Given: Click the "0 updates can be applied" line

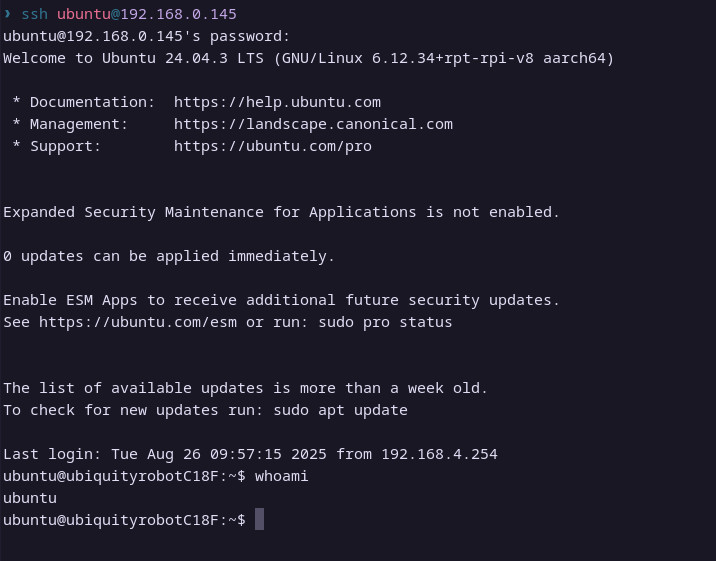Looking at the screenshot, I should click(x=168, y=256).
